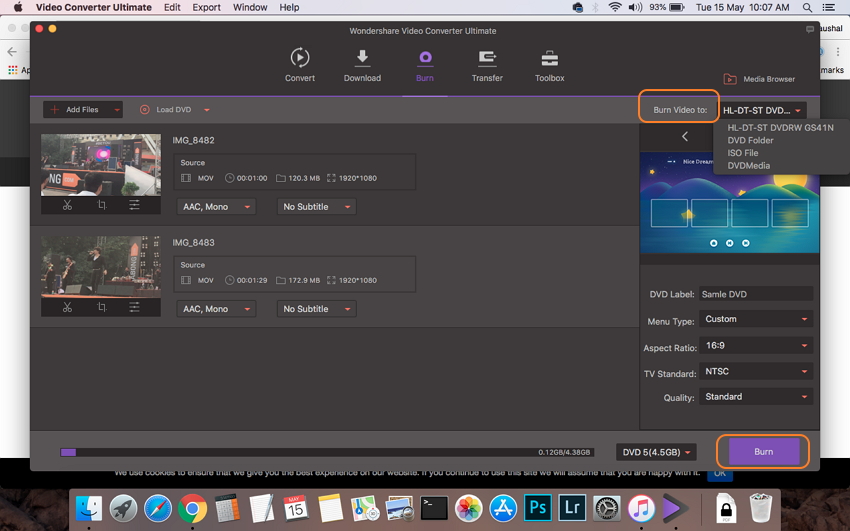Select ISO File from burn destination list
This screenshot has height=531, width=850.
point(743,153)
